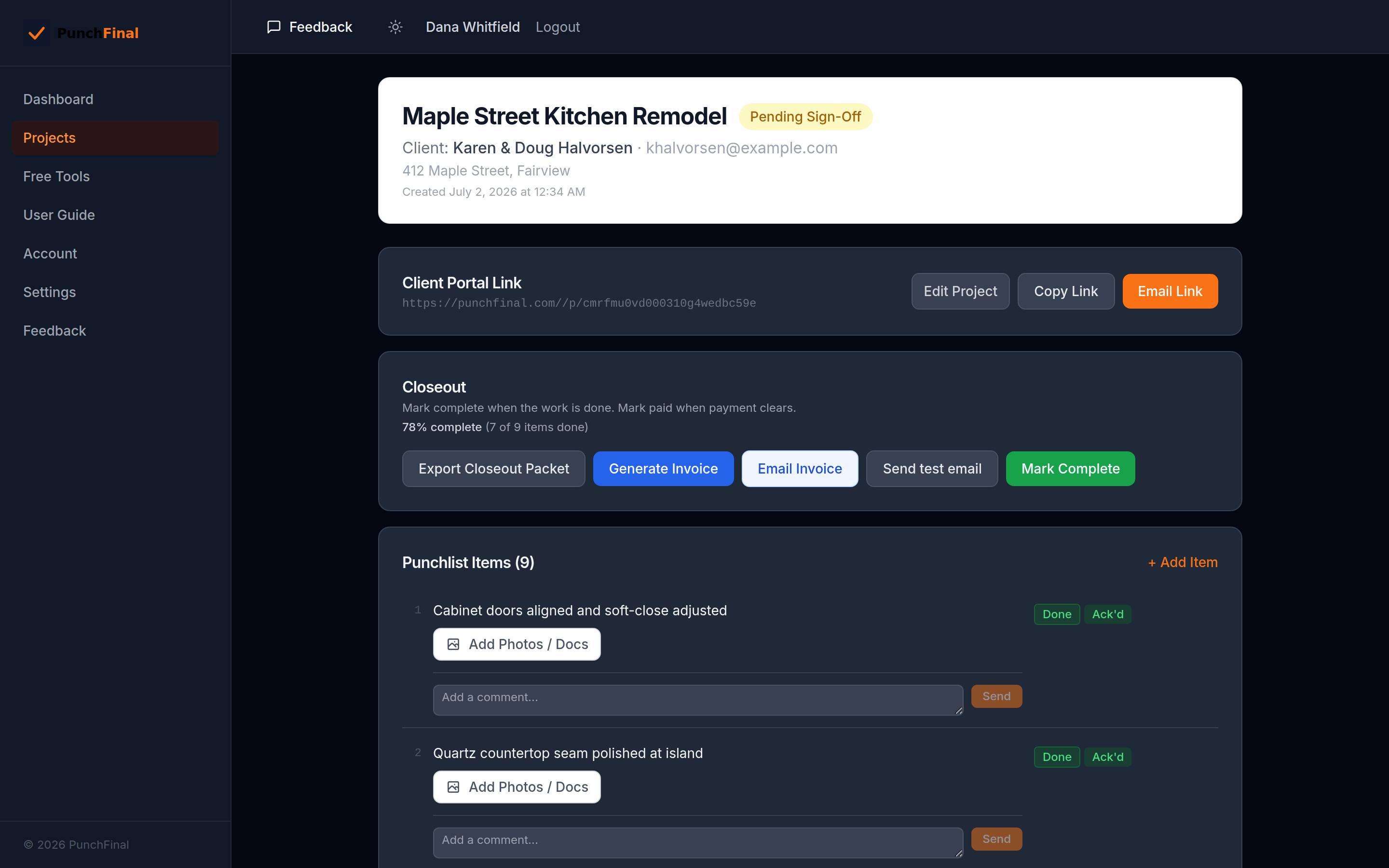
Task: Click the blue Generate Invoice button
Action: click(663, 468)
